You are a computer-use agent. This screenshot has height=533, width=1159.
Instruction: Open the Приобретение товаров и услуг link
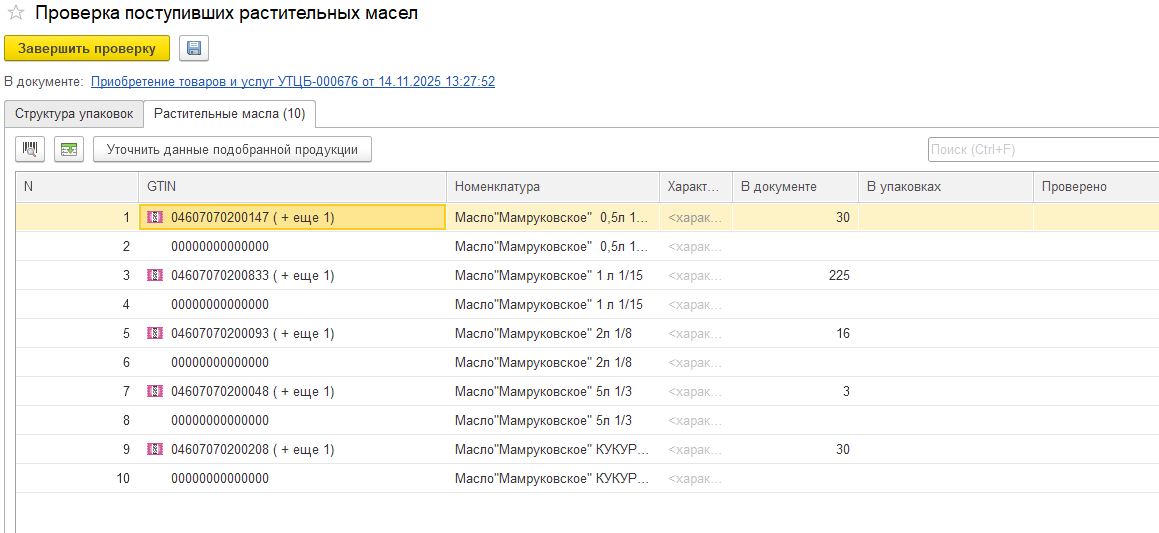pyautogui.click(x=292, y=82)
